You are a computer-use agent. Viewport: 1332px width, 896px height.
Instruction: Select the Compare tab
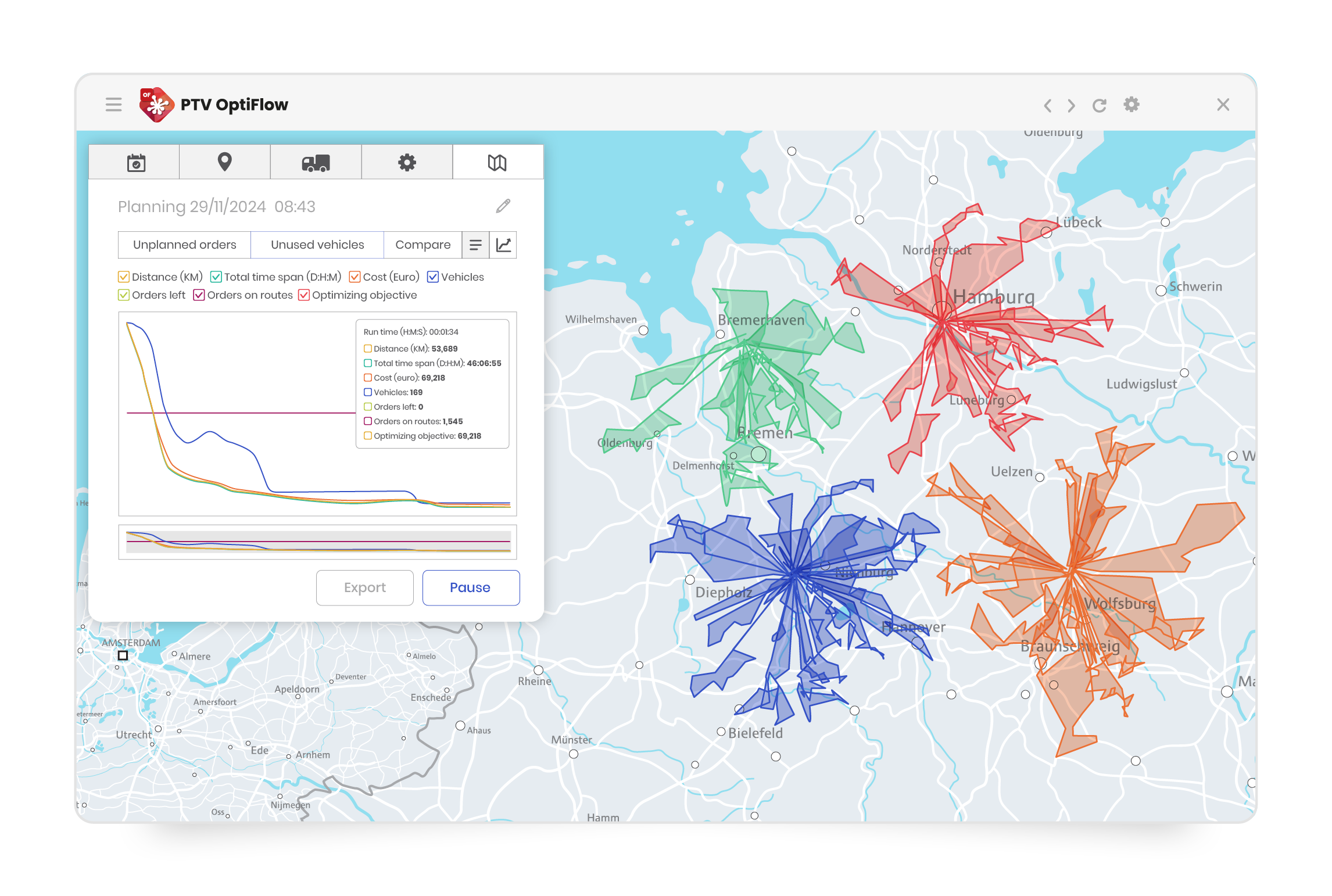point(422,245)
